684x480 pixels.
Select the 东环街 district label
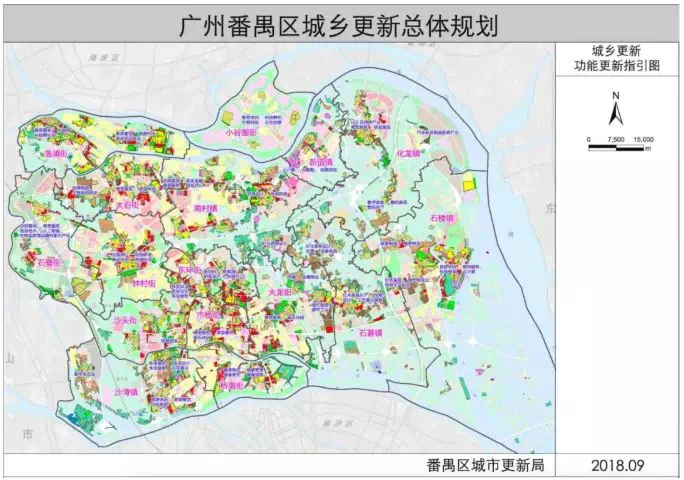pyautogui.click(x=189, y=270)
